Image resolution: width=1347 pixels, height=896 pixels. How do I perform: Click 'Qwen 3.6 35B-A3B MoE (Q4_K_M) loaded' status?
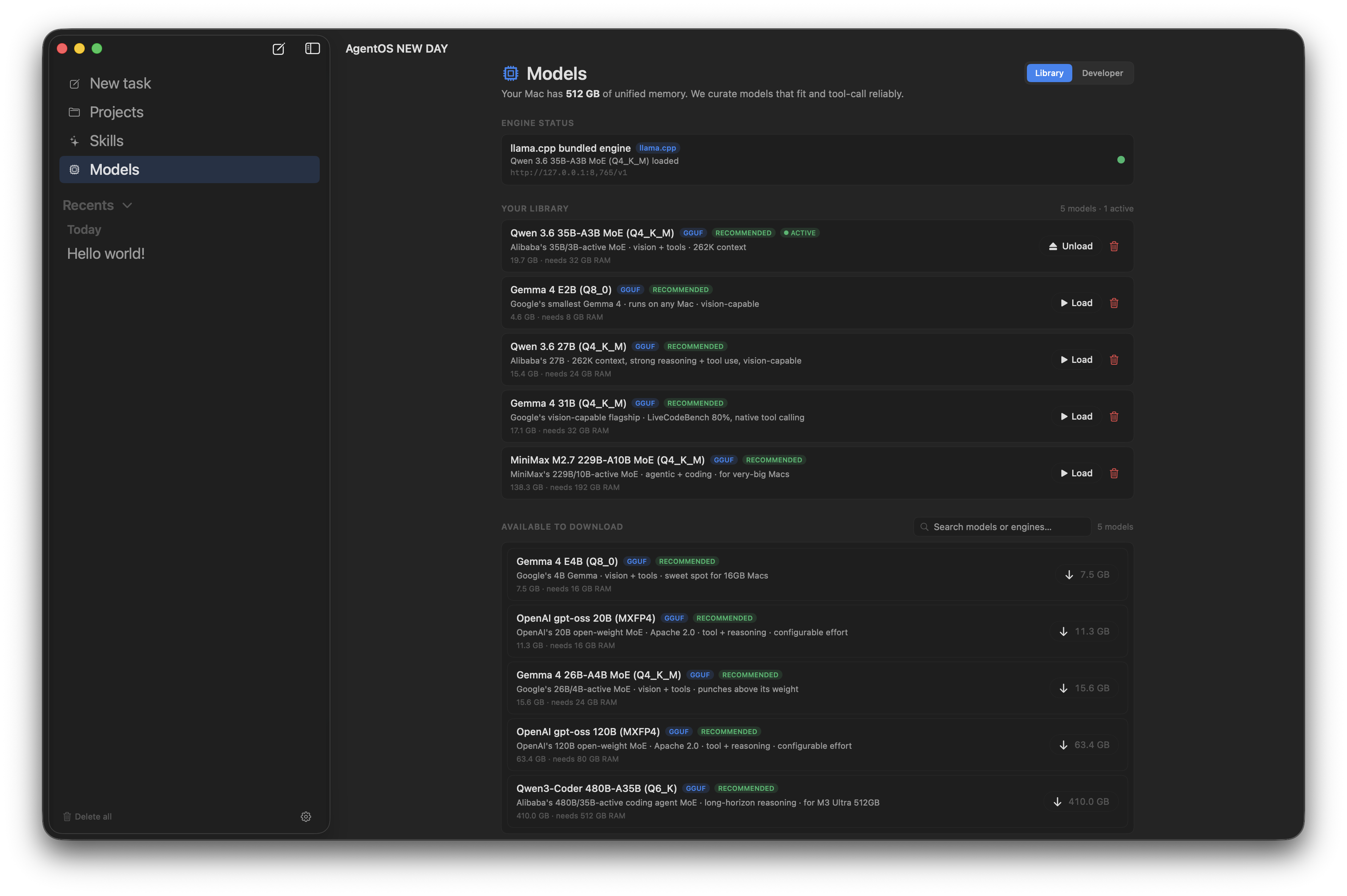594,161
